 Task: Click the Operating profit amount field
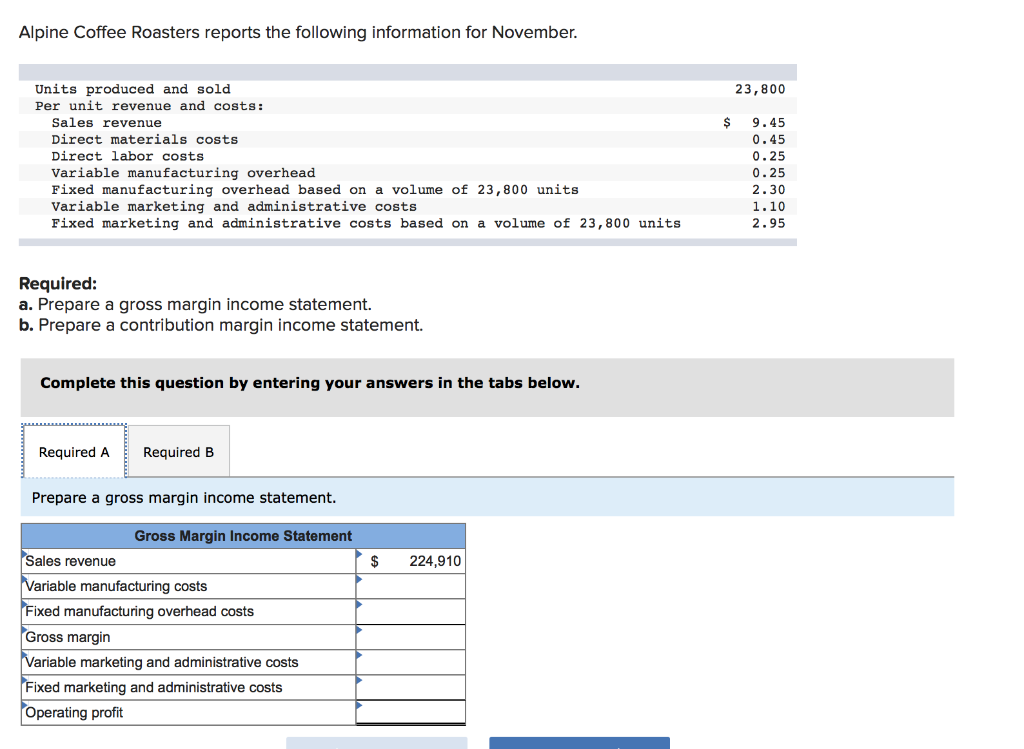tap(411, 712)
